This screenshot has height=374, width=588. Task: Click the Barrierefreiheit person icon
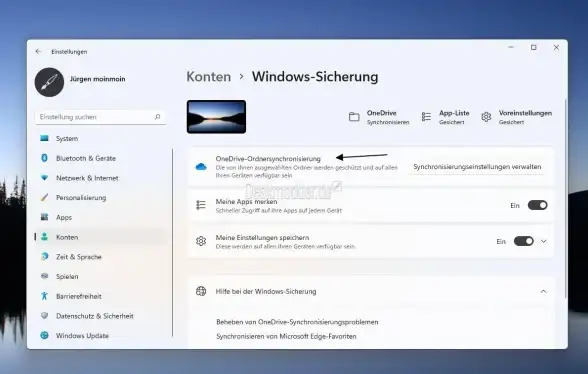pos(44,296)
